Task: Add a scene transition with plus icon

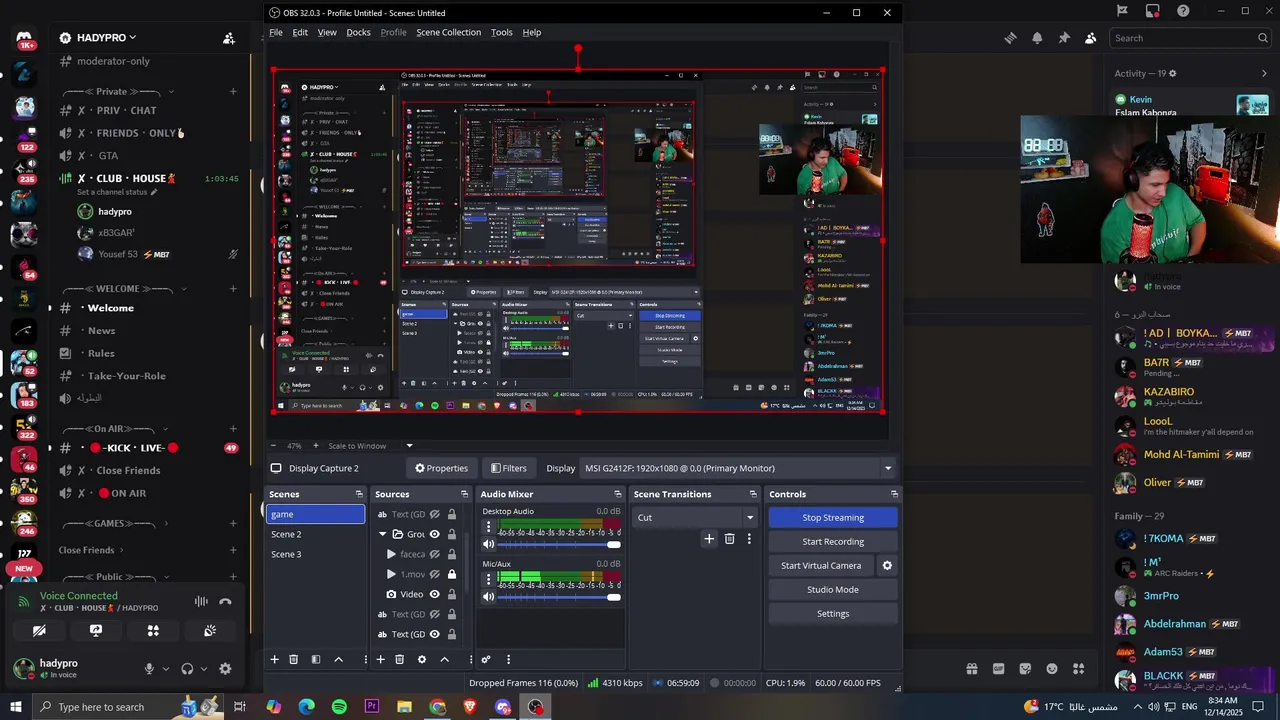Action: tap(709, 539)
